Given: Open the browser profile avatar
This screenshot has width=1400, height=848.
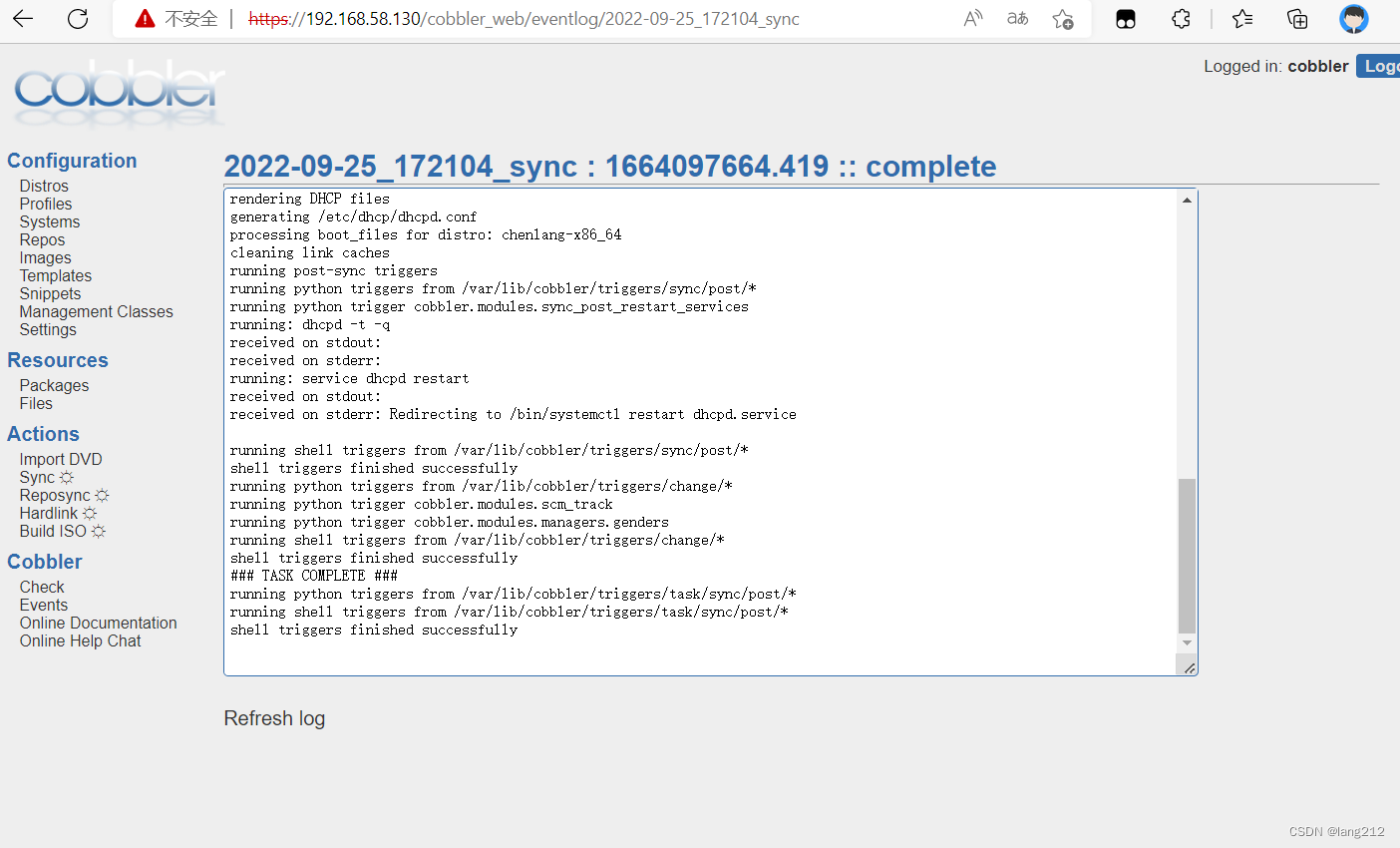Looking at the screenshot, I should tap(1354, 19).
